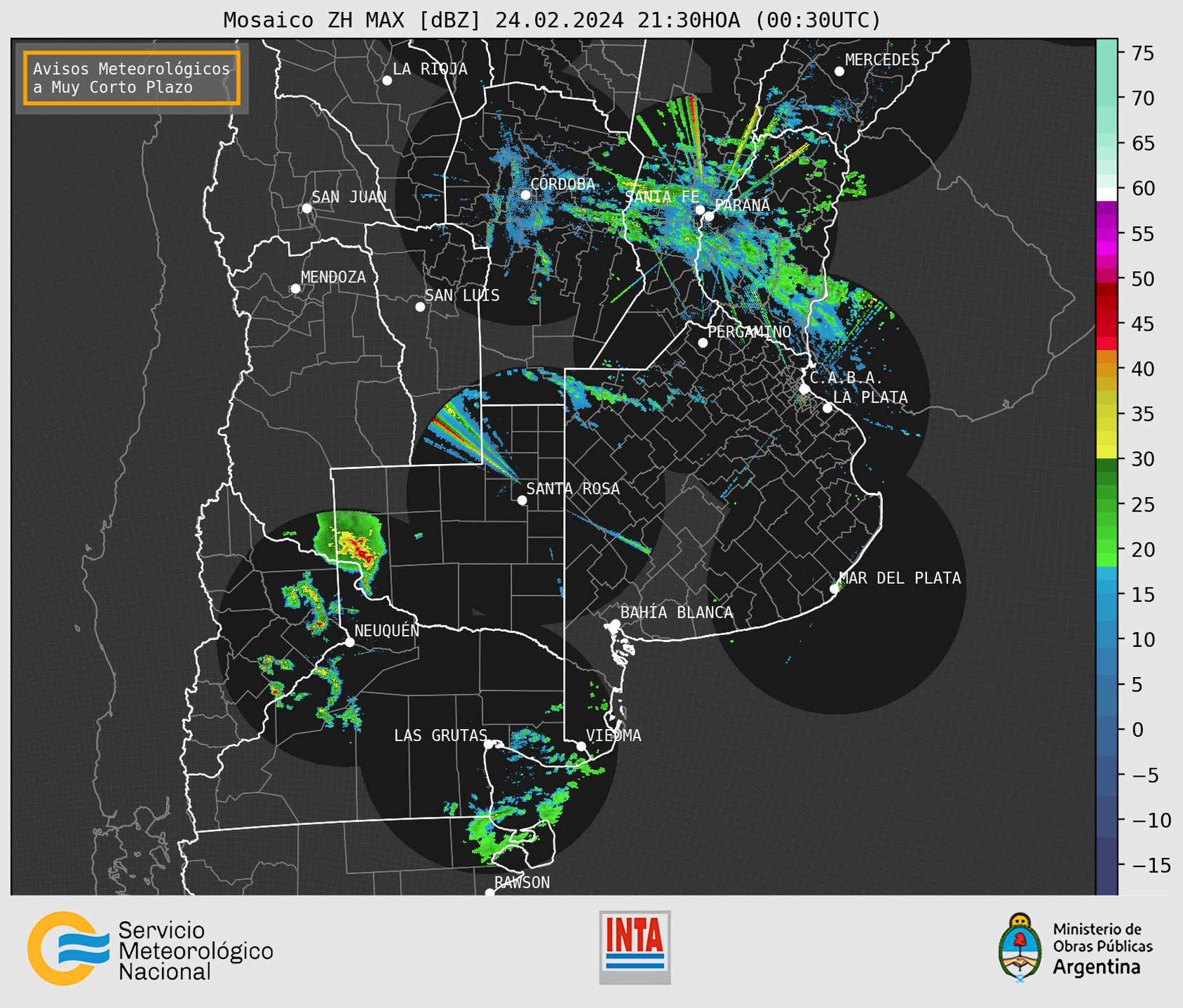This screenshot has width=1183, height=1008.
Task: Click the Servicio Meteorológico Nacional logo
Action: 150,948
